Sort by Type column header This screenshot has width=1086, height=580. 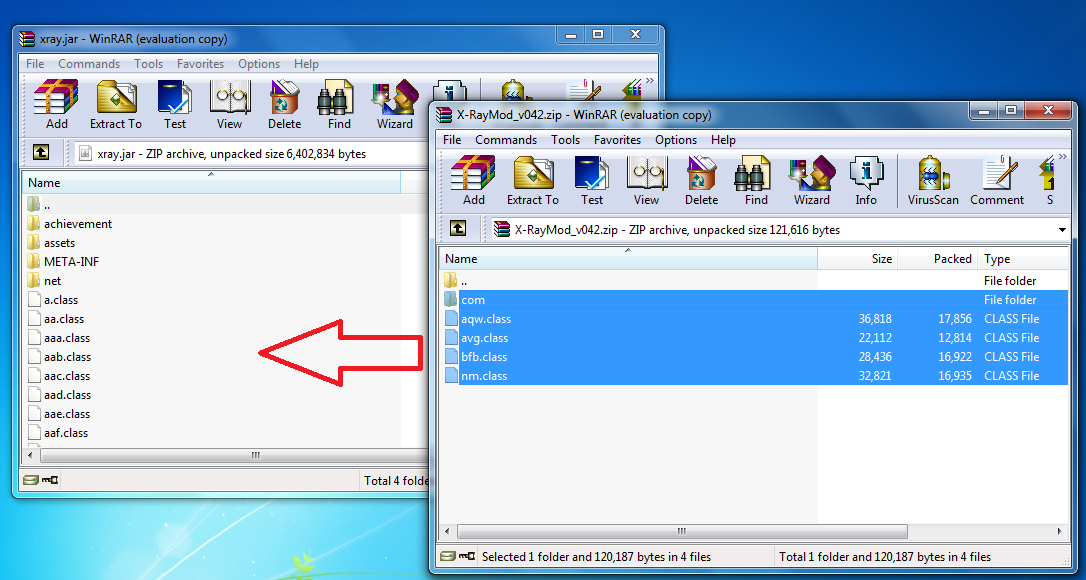[x=1023, y=258]
